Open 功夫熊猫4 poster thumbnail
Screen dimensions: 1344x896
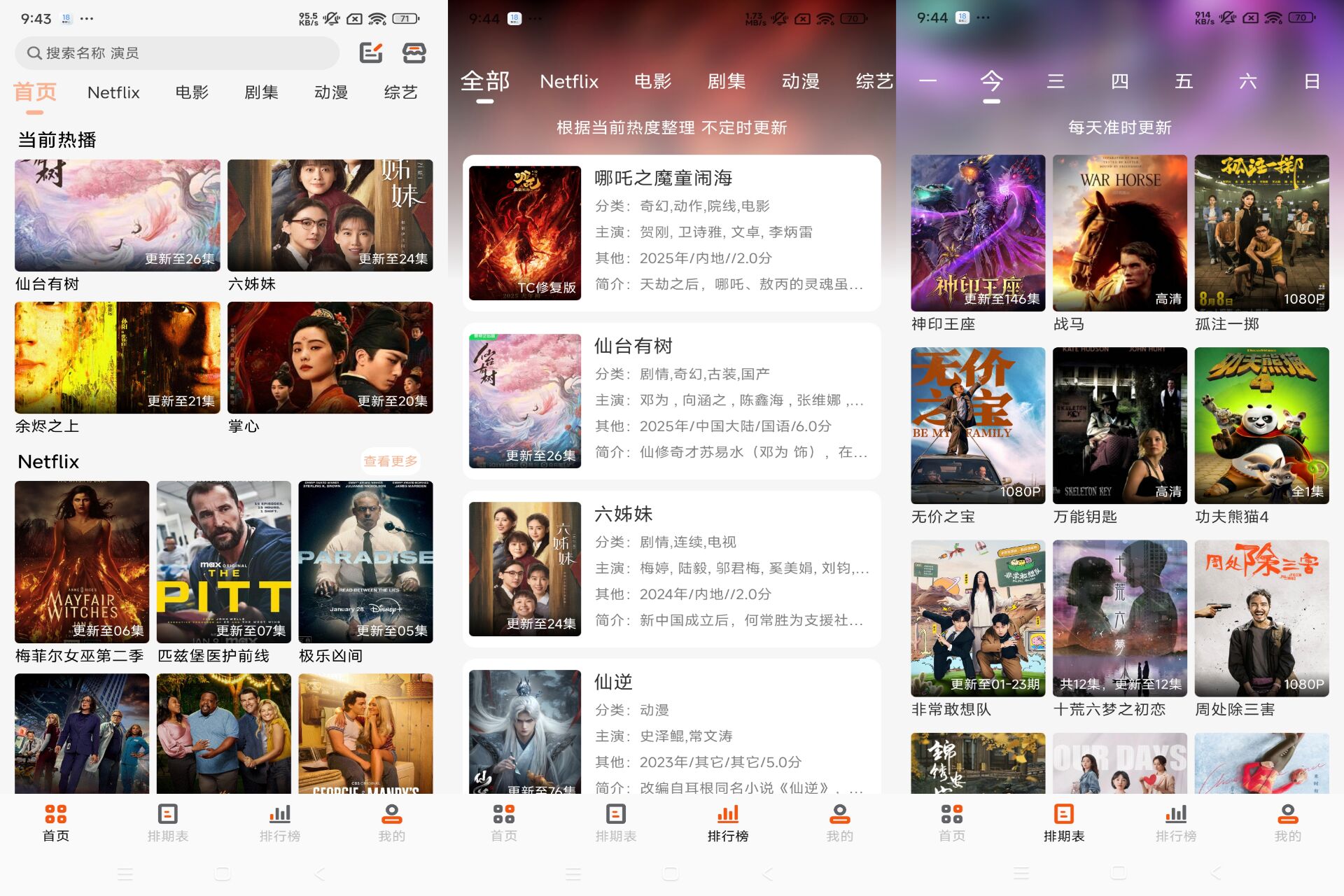(1261, 426)
